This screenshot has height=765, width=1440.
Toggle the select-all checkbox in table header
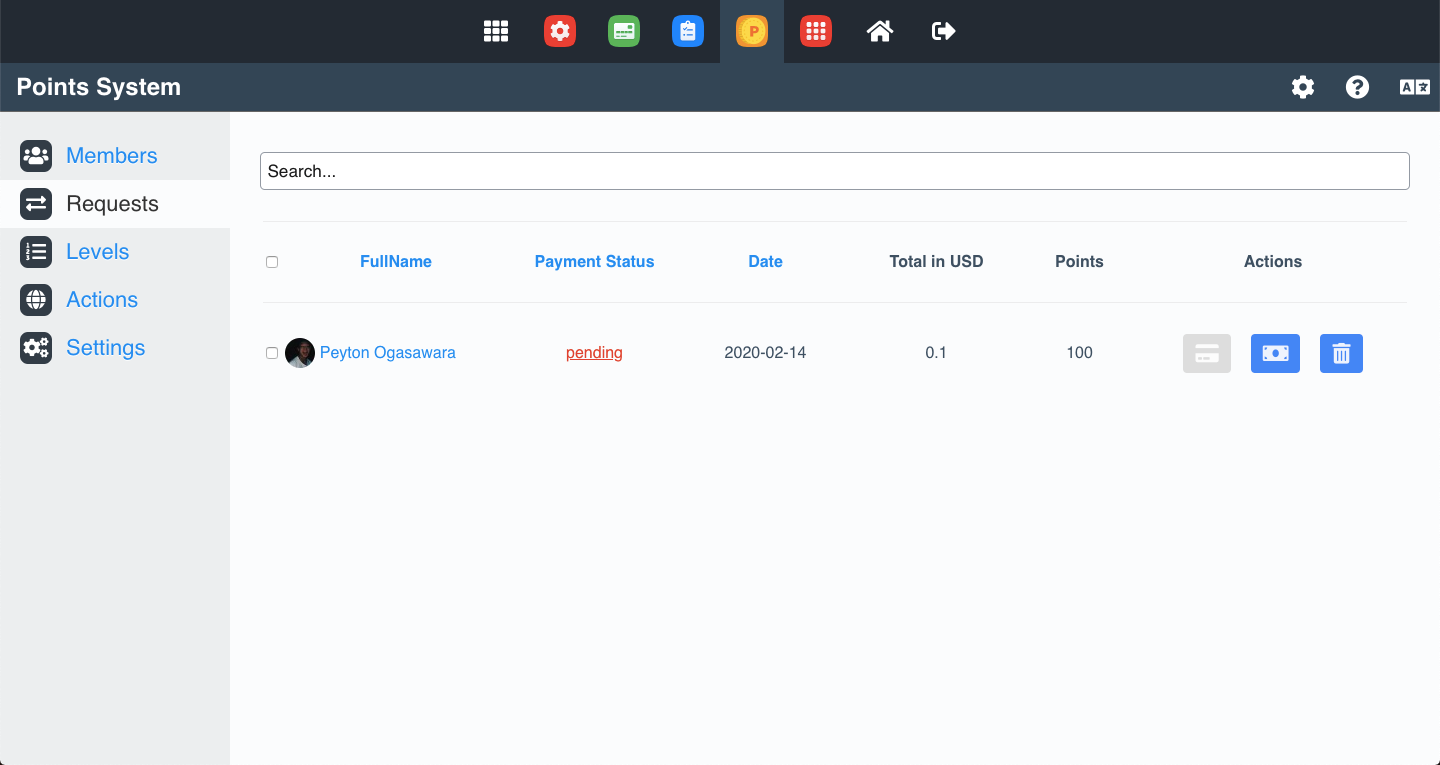point(272,262)
